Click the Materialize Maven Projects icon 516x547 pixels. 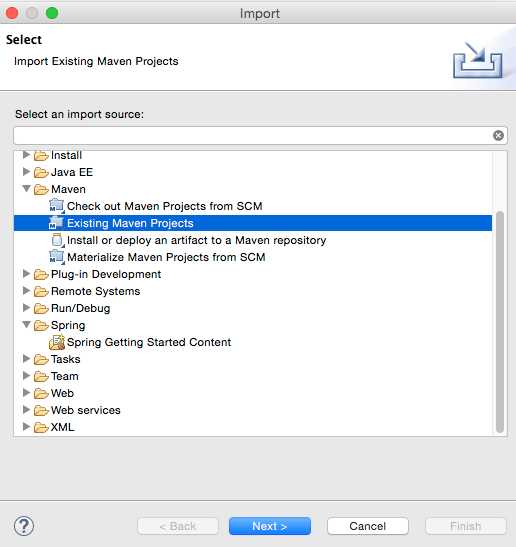[57, 257]
